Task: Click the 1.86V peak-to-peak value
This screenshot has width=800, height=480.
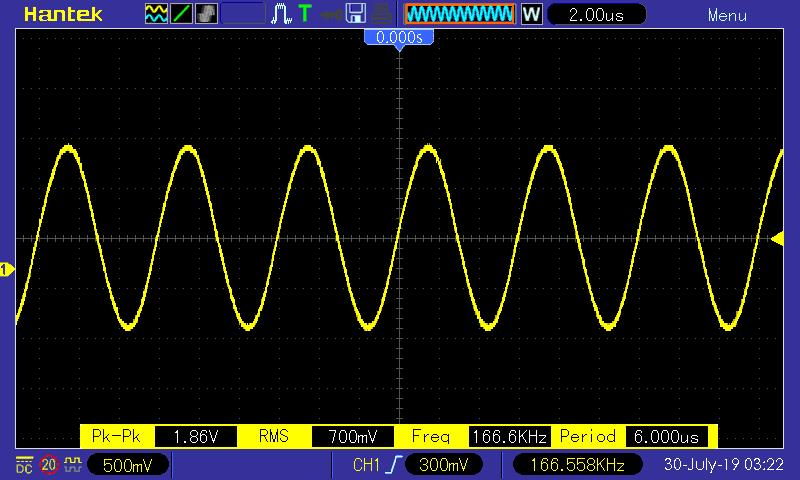Action: (x=196, y=437)
